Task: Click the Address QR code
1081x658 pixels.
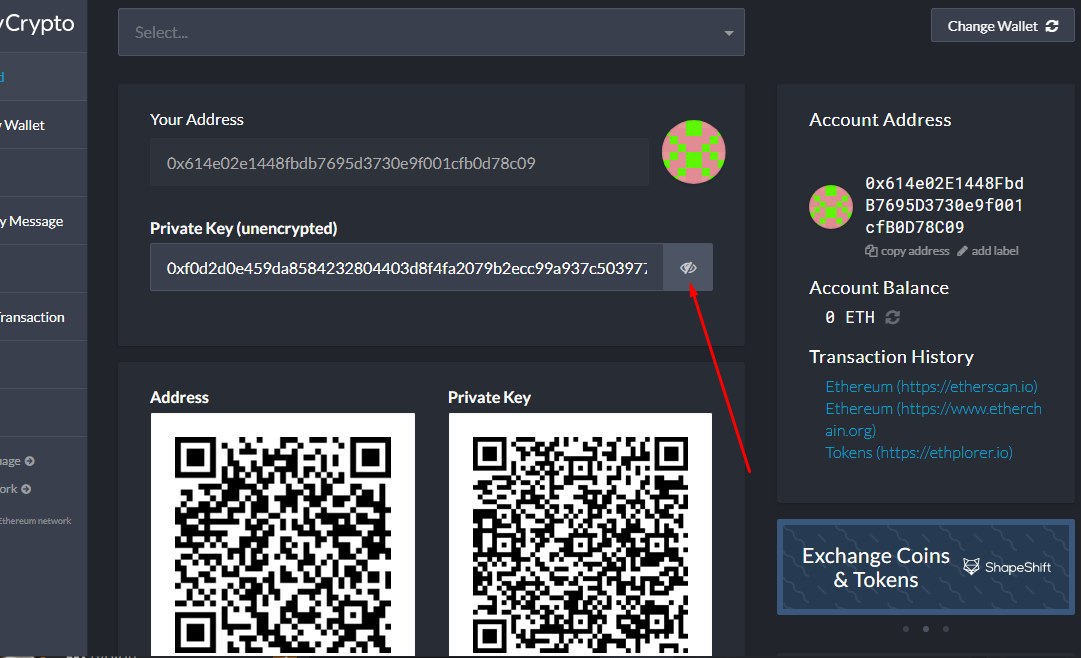Action: point(283,535)
